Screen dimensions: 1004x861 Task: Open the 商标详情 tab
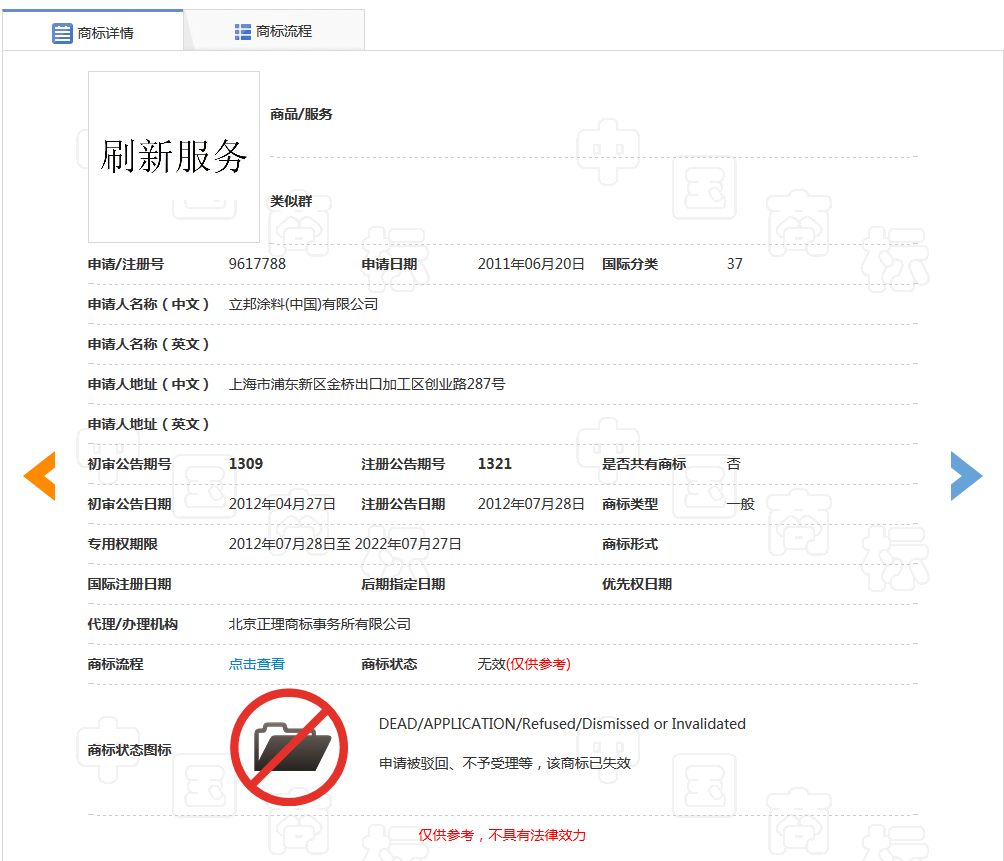tap(93, 31)
